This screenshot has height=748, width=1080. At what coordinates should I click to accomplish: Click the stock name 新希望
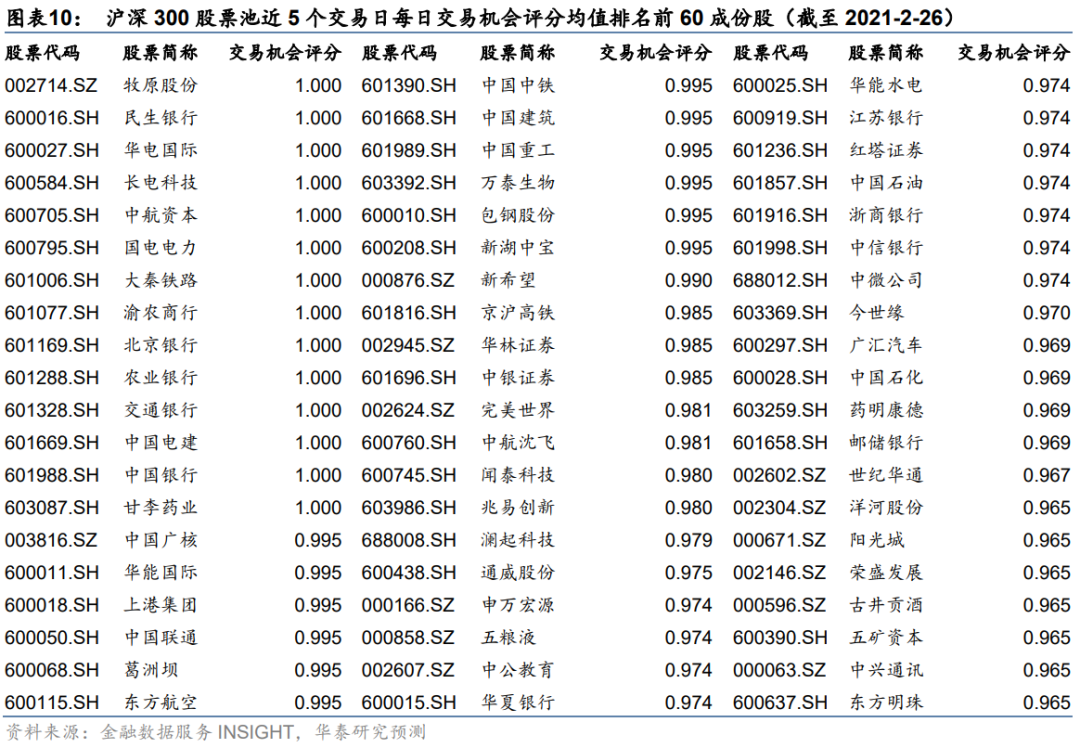[508, 280]
